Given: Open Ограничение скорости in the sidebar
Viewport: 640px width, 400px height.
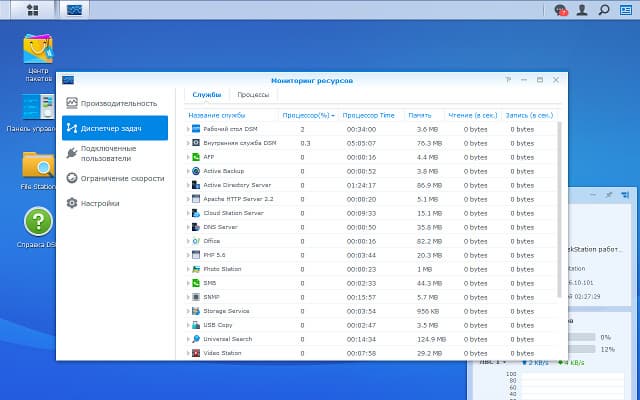Looking at the screenshot, I should [115, 178].
